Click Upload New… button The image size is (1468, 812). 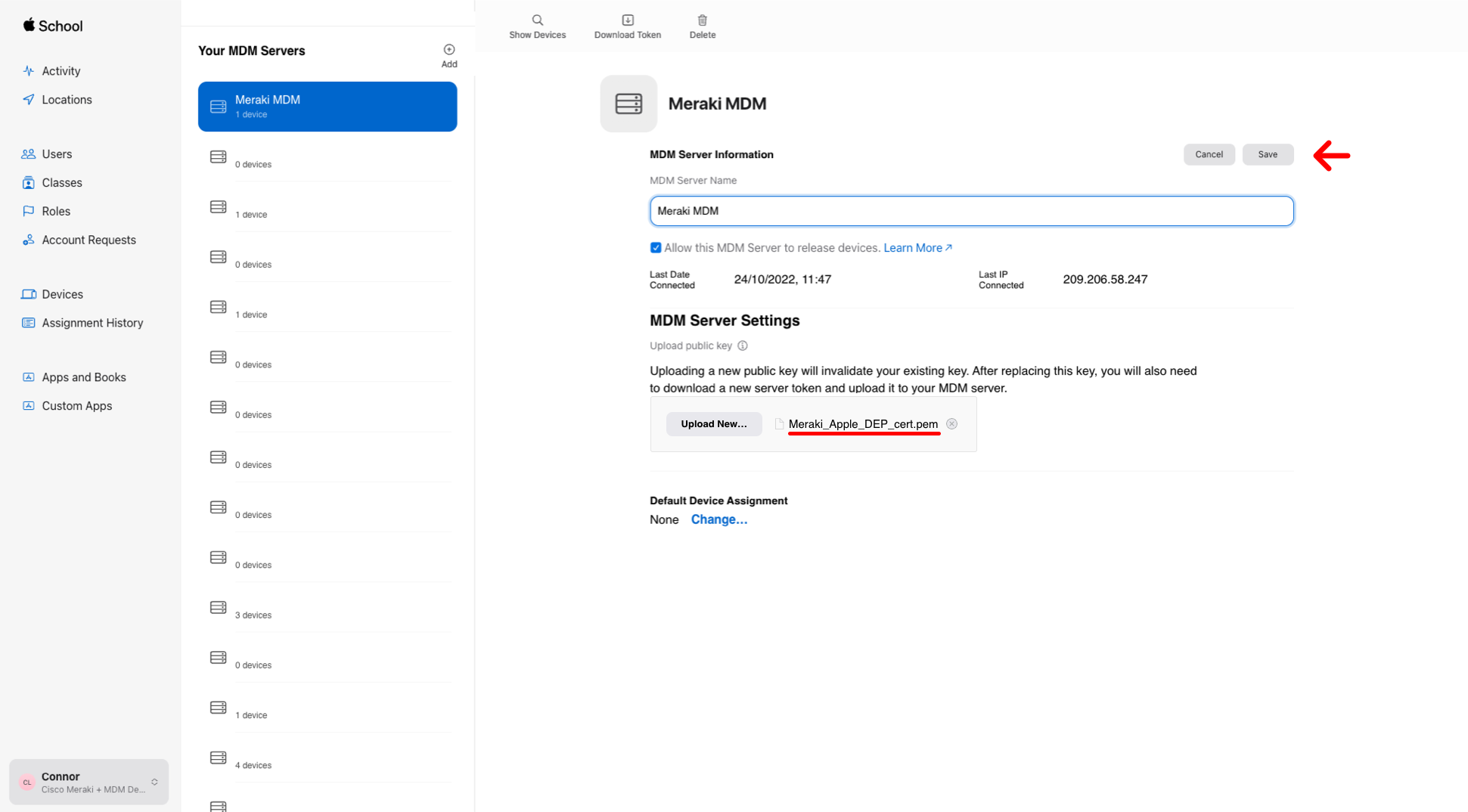click(x=713, y=424)
